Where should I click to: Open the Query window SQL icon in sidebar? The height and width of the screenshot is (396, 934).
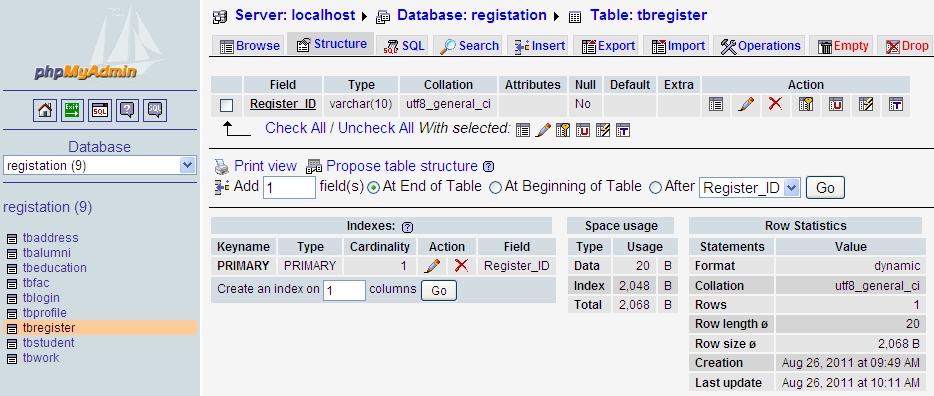100,110
